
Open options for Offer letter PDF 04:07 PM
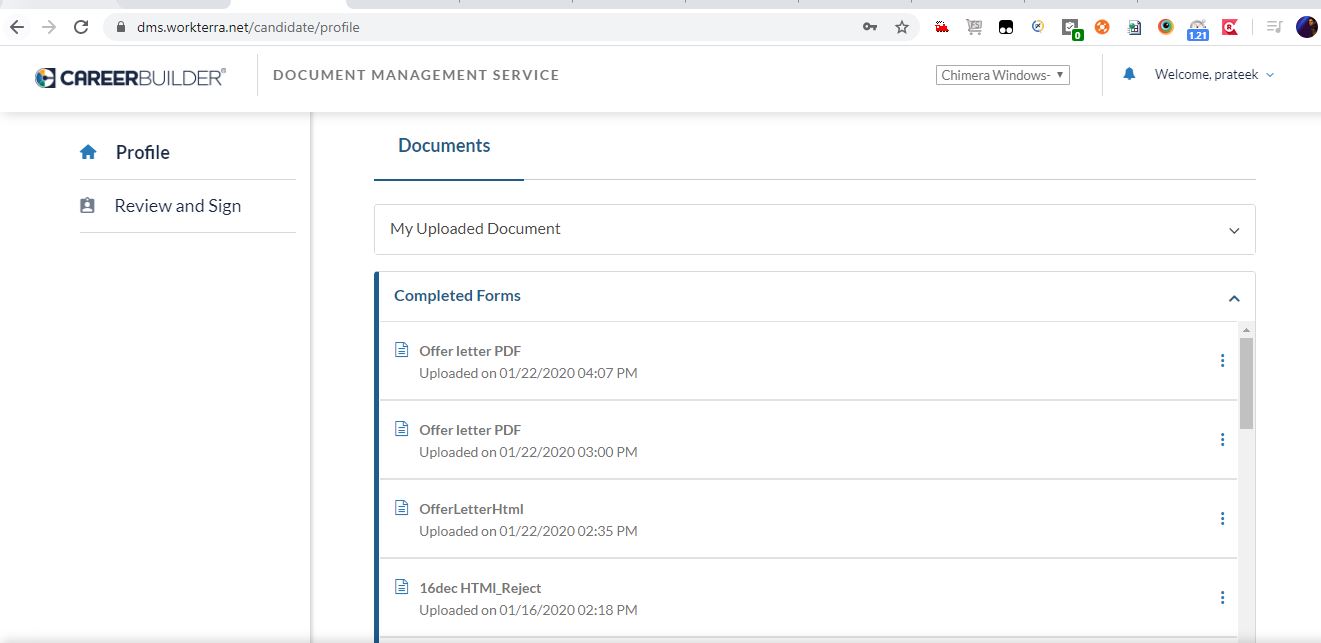point(1222,361)
